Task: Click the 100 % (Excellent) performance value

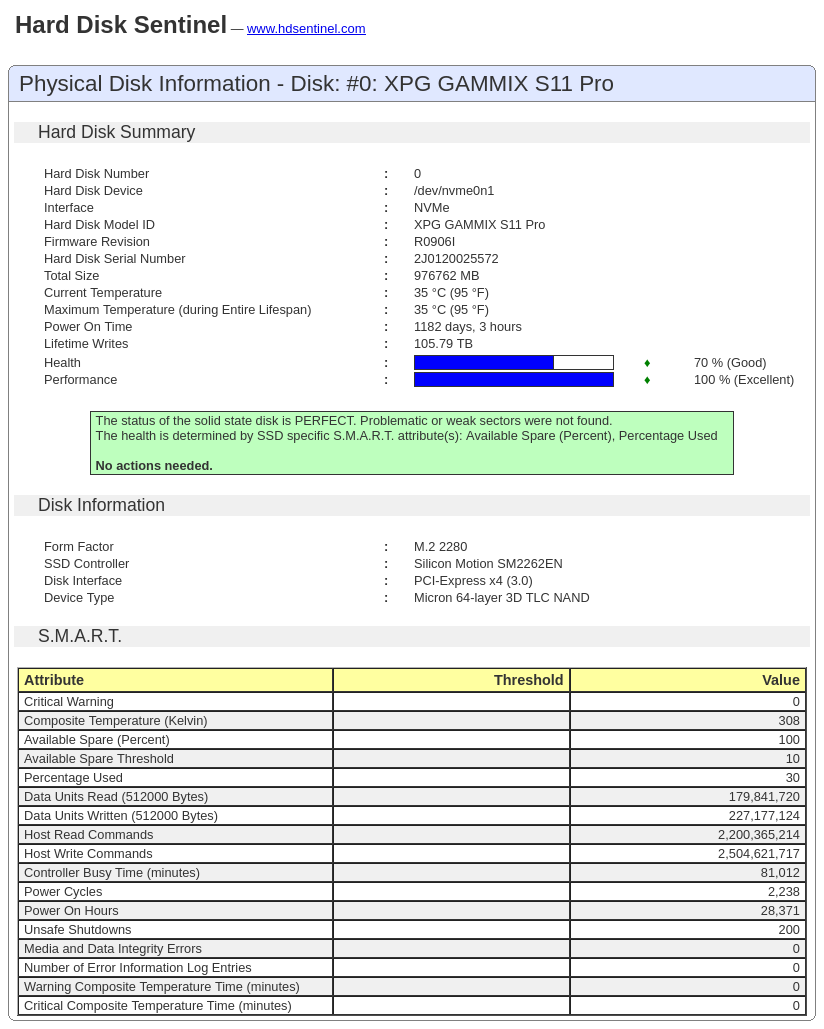Action: pos(743,379)
